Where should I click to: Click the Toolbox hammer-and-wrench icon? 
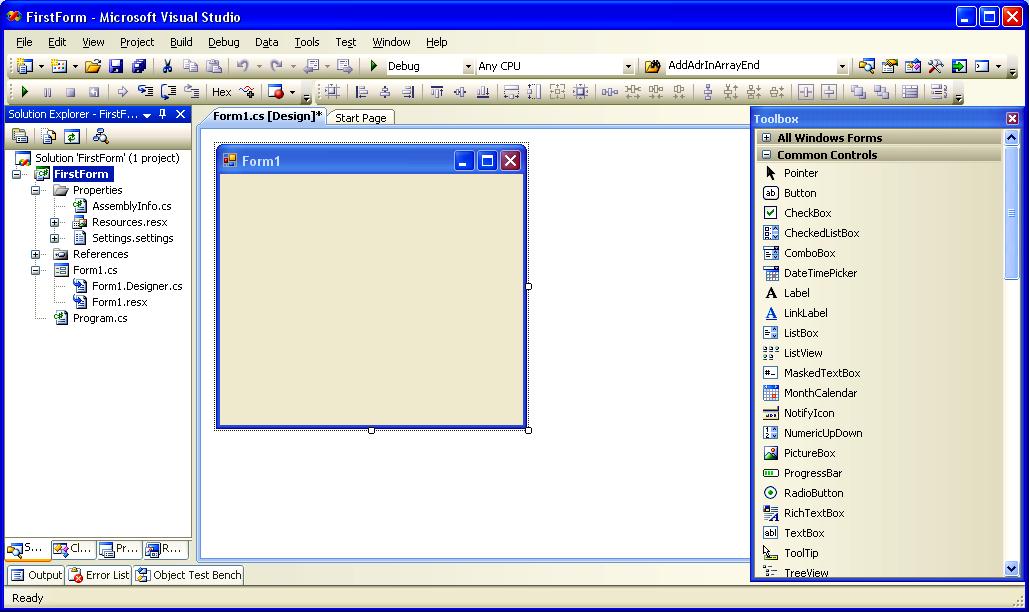[x=936, y=66]
